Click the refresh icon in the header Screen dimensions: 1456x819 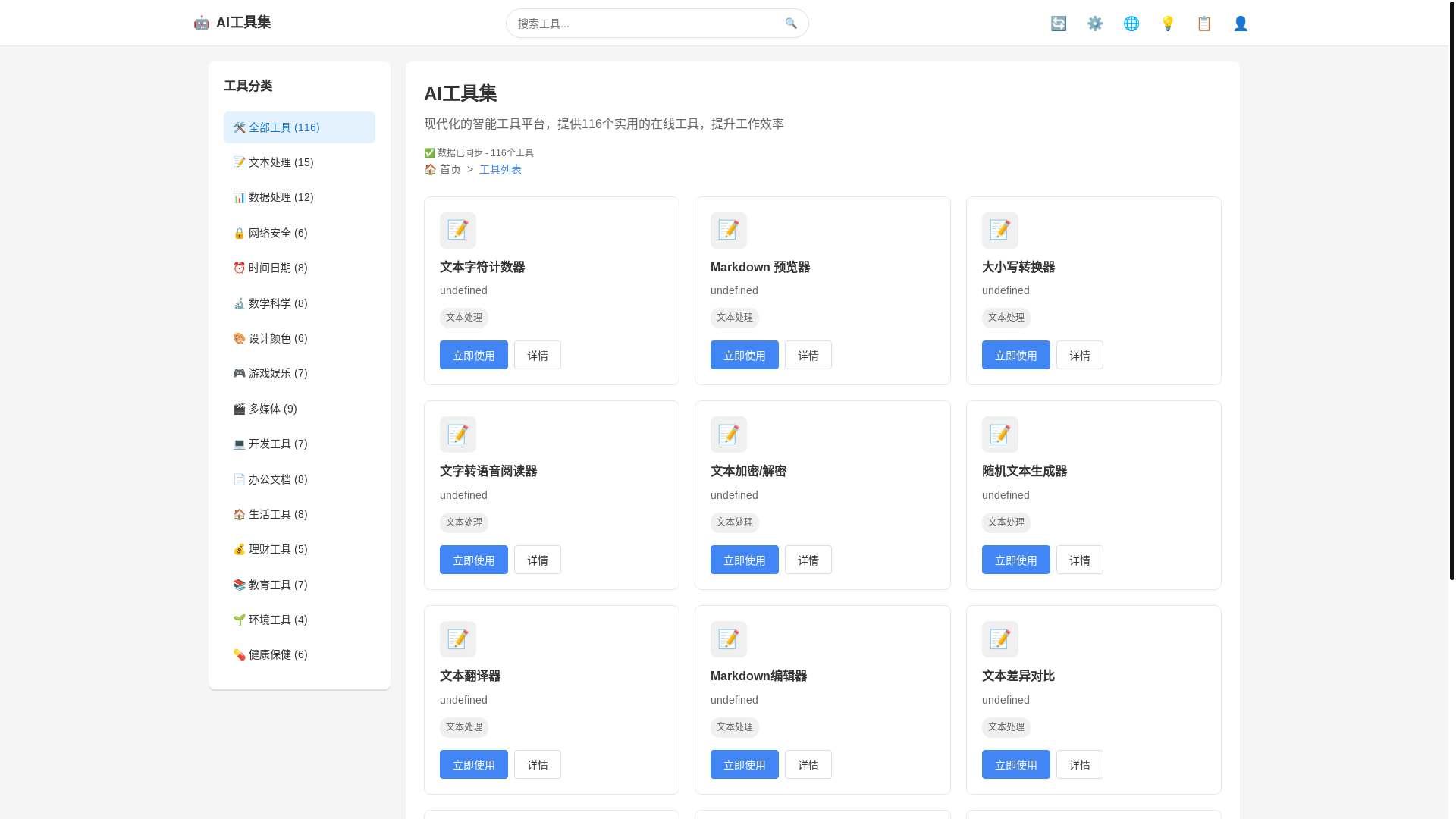pos(1059,24)
